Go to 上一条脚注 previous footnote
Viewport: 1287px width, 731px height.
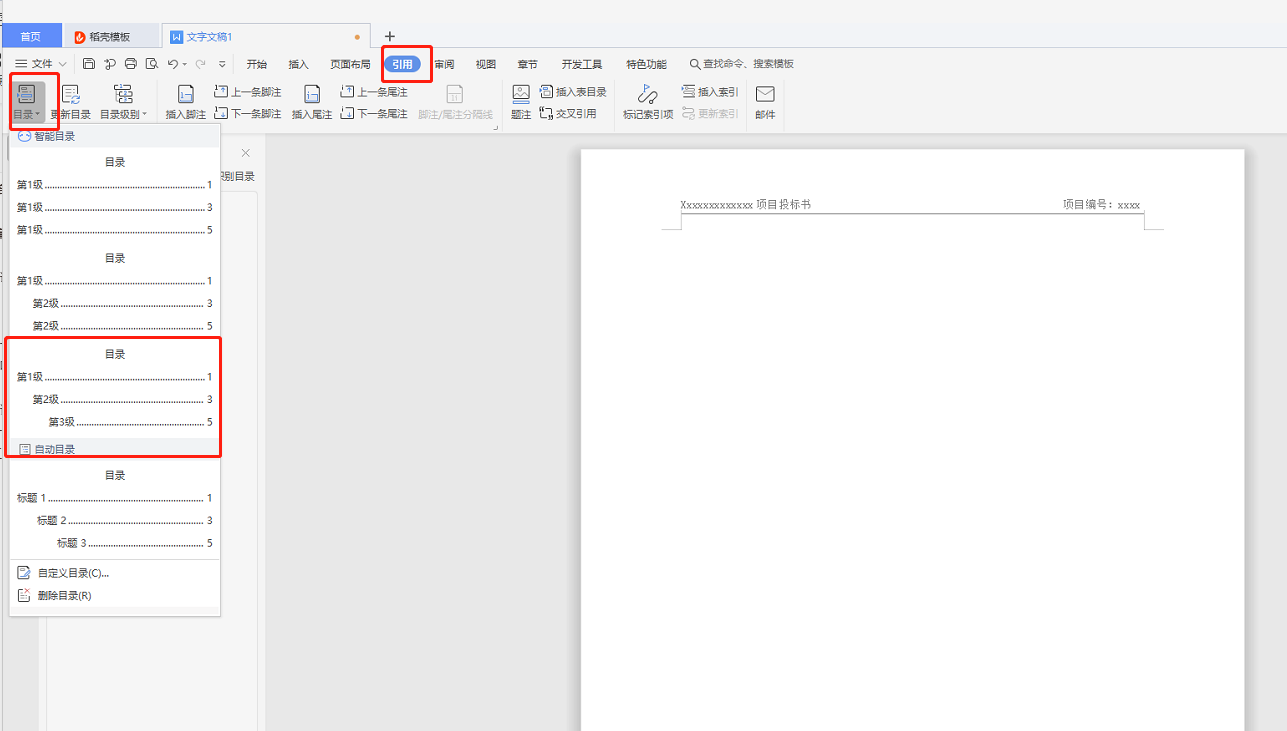coord(248,92)
